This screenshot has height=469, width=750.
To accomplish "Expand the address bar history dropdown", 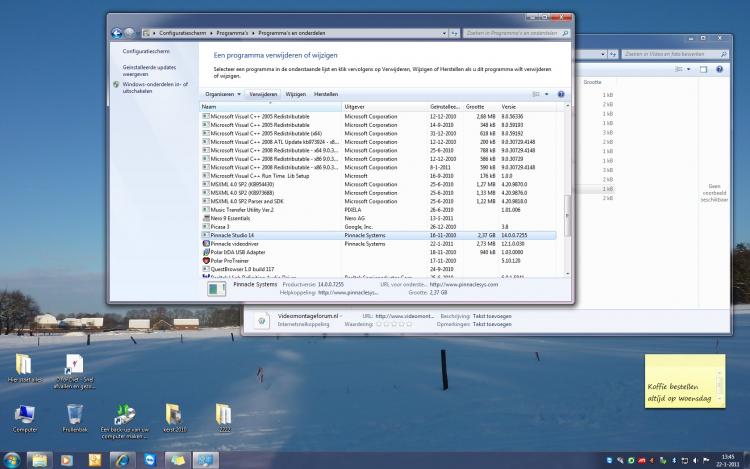I will [442, 33].
